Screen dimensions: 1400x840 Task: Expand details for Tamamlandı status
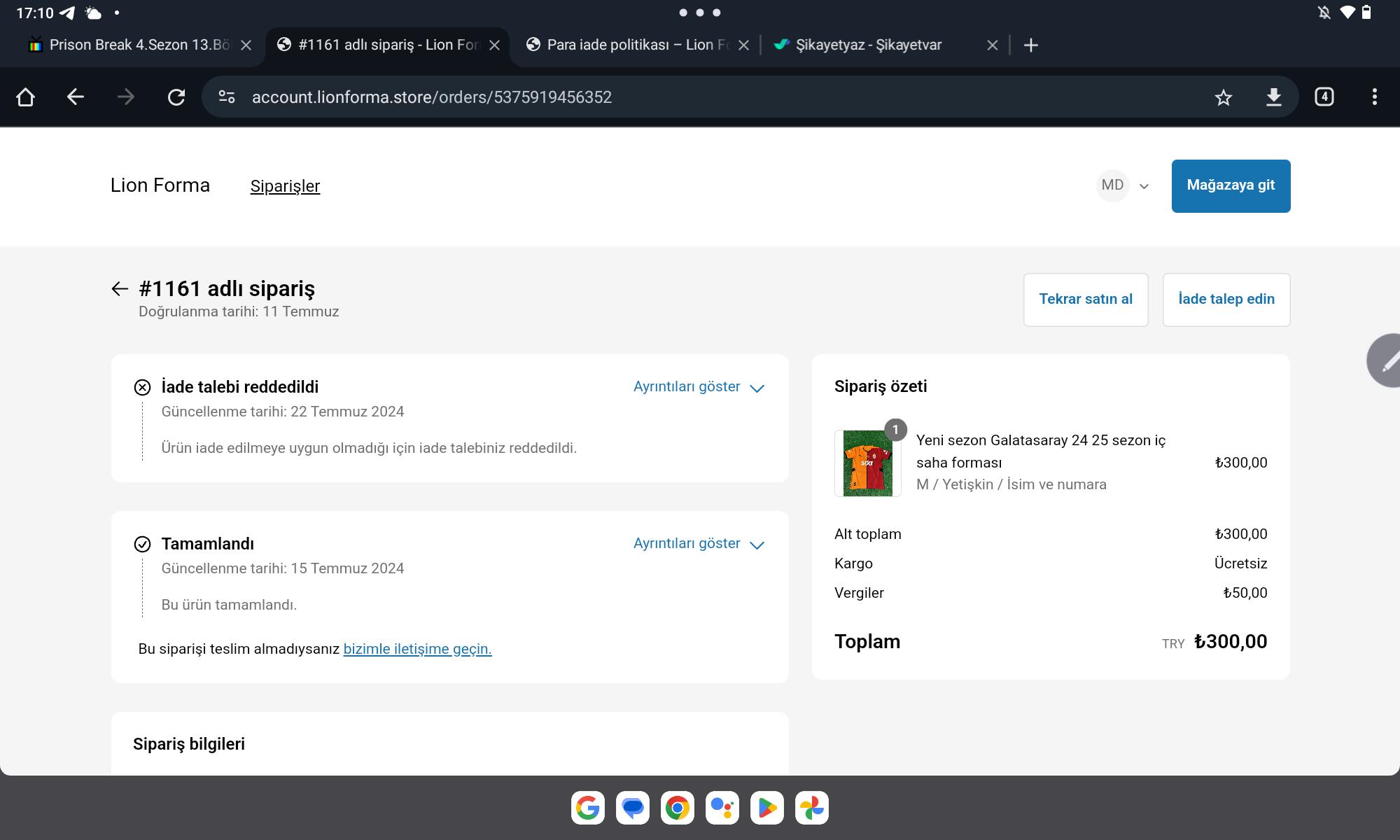click(x=698, y=544)
